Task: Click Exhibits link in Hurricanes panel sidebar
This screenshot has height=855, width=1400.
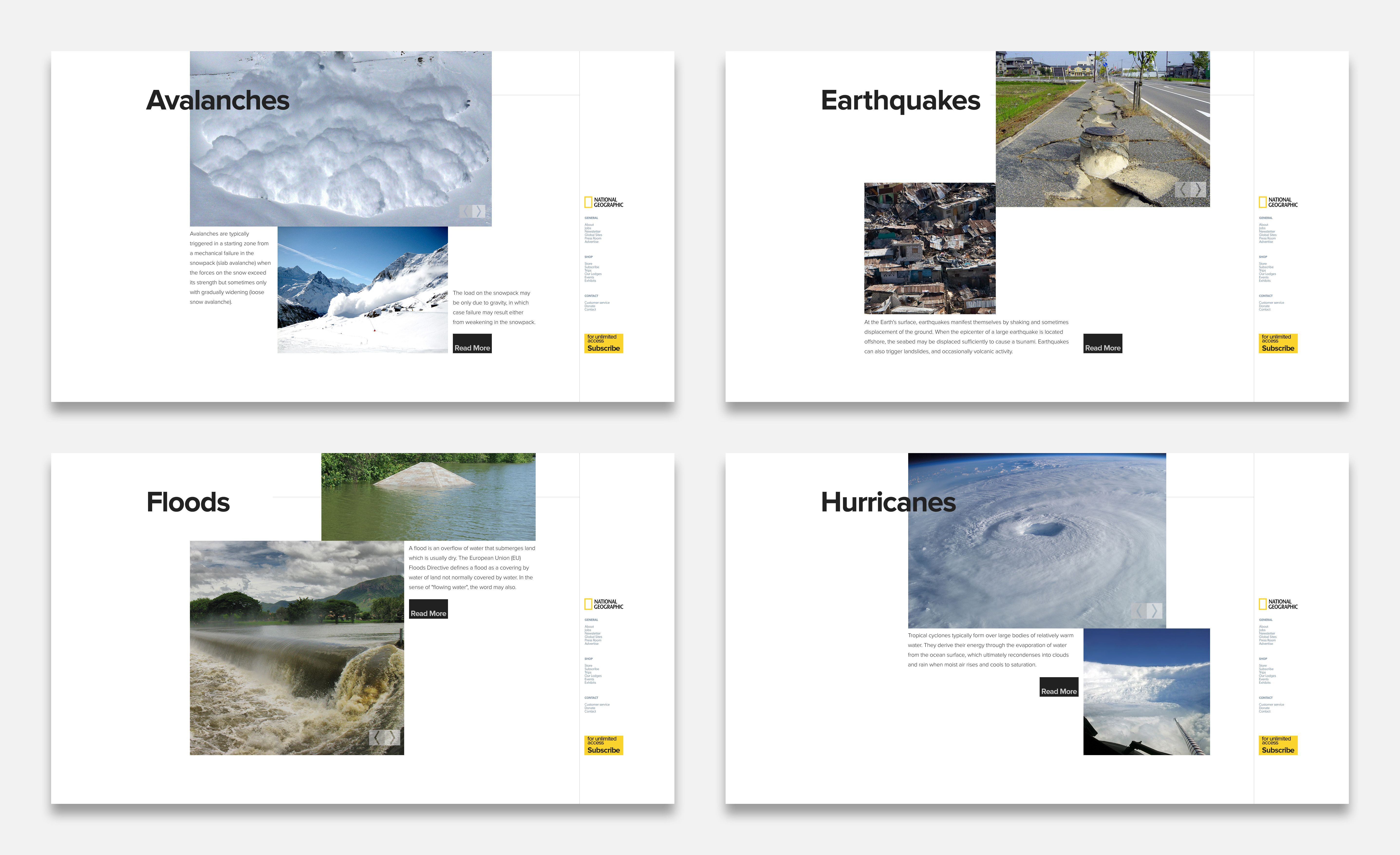Action: coord(1265,682)
